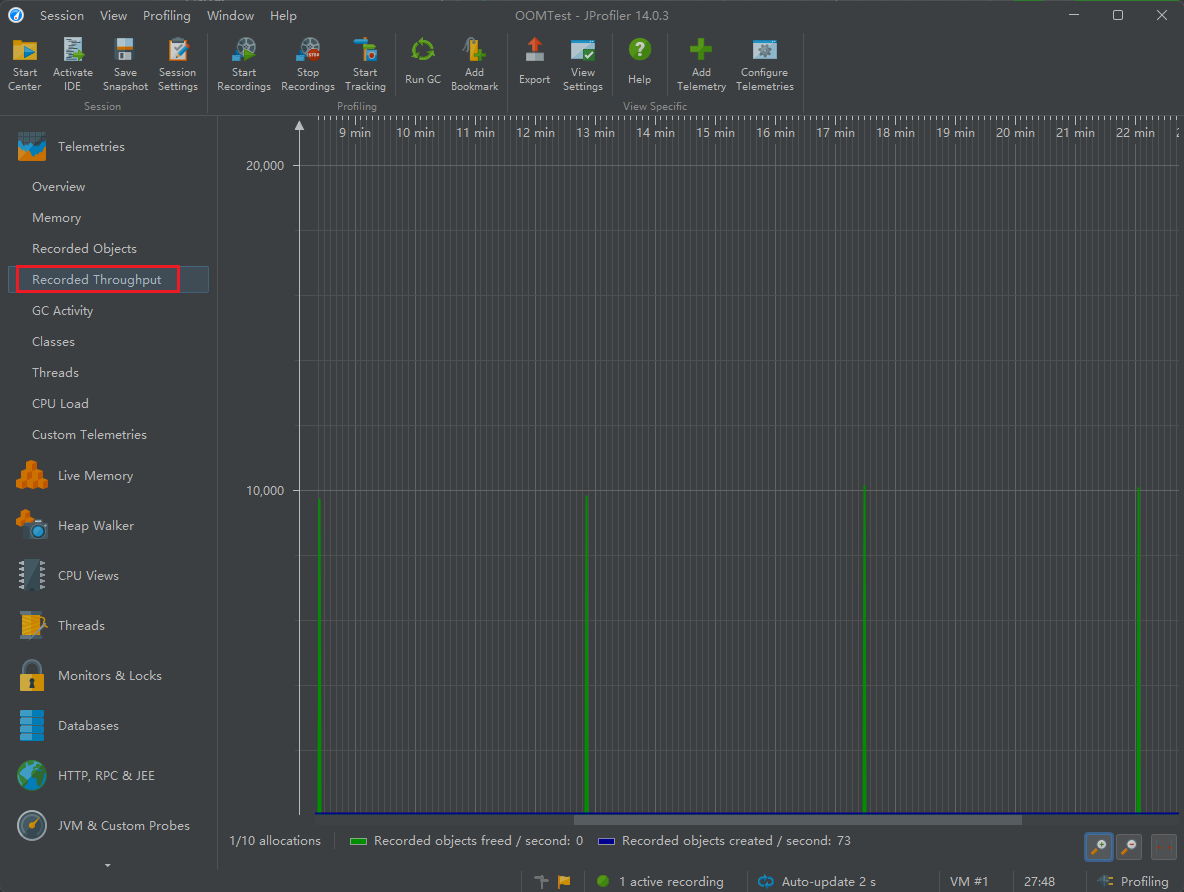
Task: Export the current view
Action: pyautogui.click(x=535, y=62)
